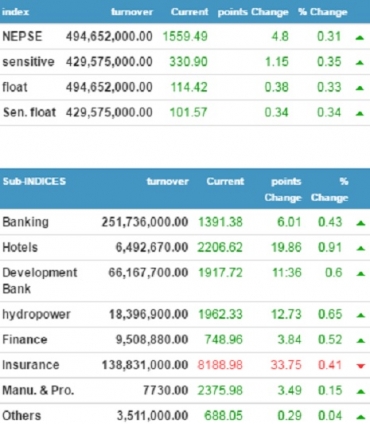Click the red down arrow for Insurance
Screen dimensions: 370x424
[361, 366]
